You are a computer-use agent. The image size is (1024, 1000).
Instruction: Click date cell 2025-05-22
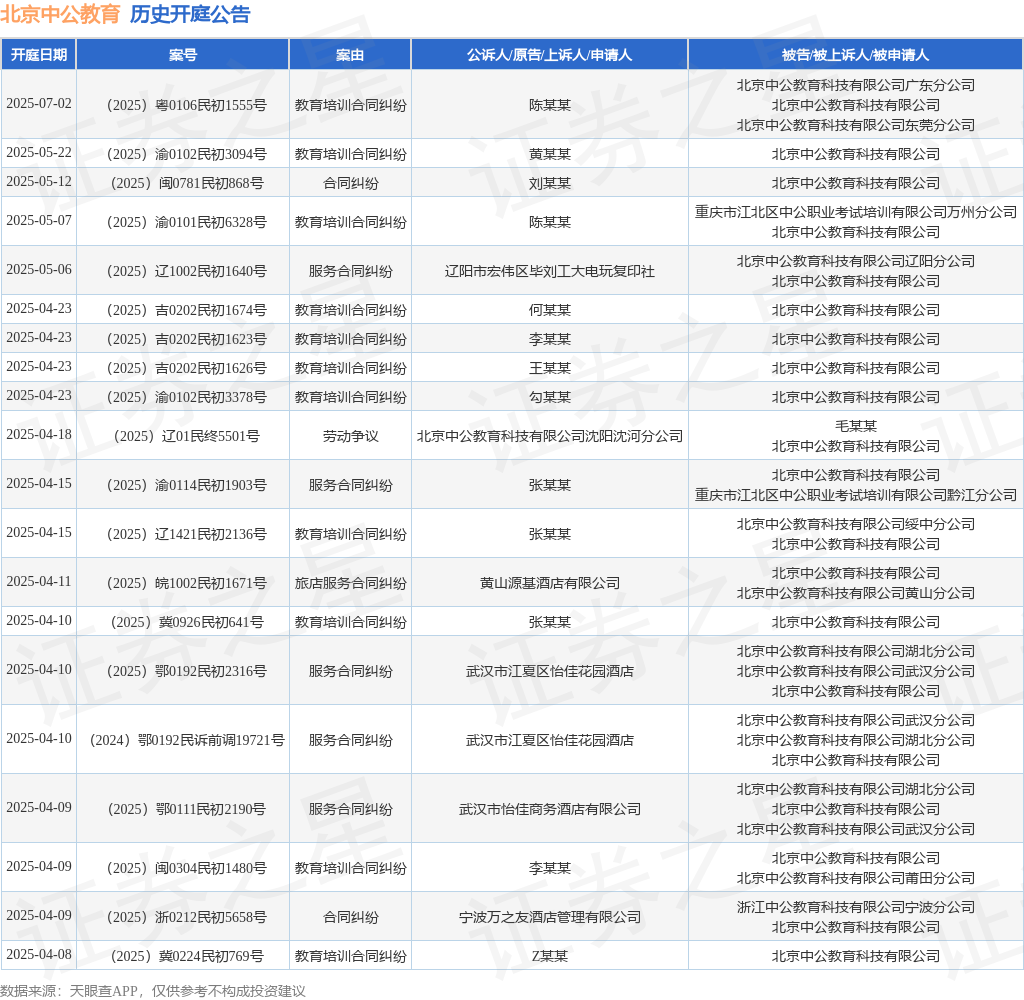[x=39, y=153]
